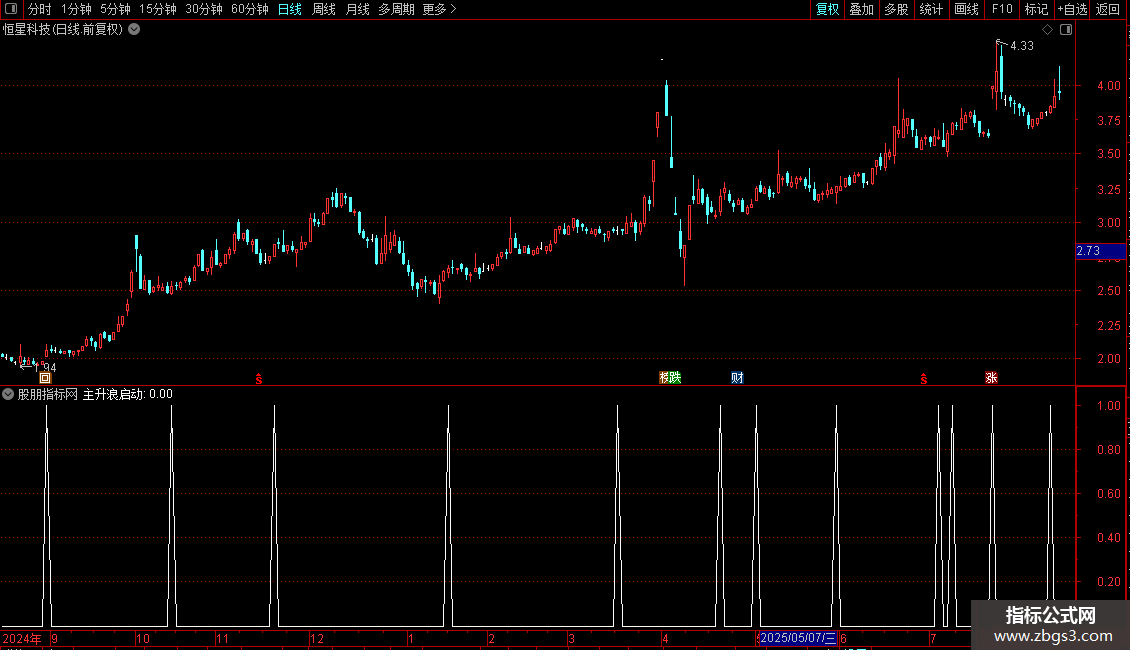Click the 4.00 price axis label
This screenshot has width=1130, height=650.
pos(1109,86)
